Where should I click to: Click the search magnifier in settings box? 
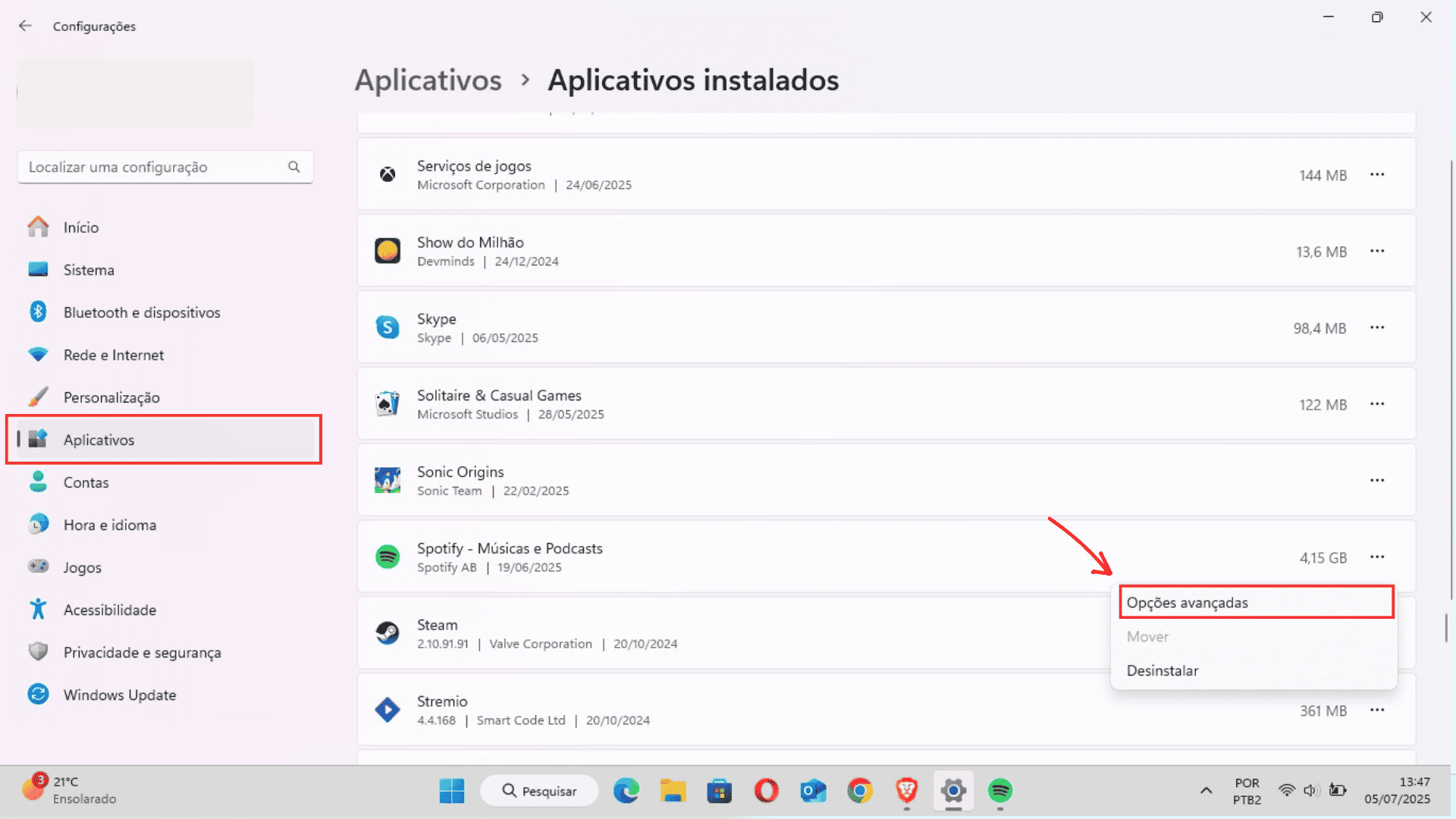click(x=294, y=167)
